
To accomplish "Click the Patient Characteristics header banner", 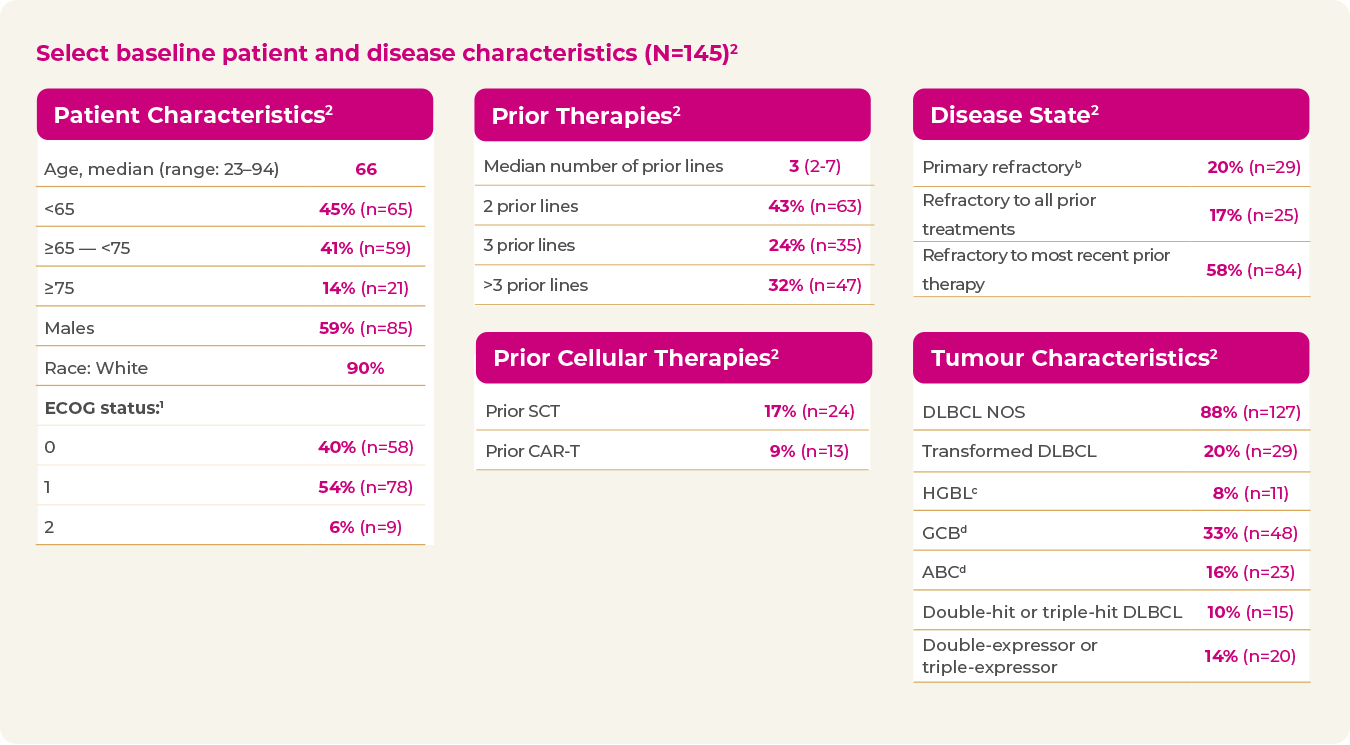I will click(234, 115).
